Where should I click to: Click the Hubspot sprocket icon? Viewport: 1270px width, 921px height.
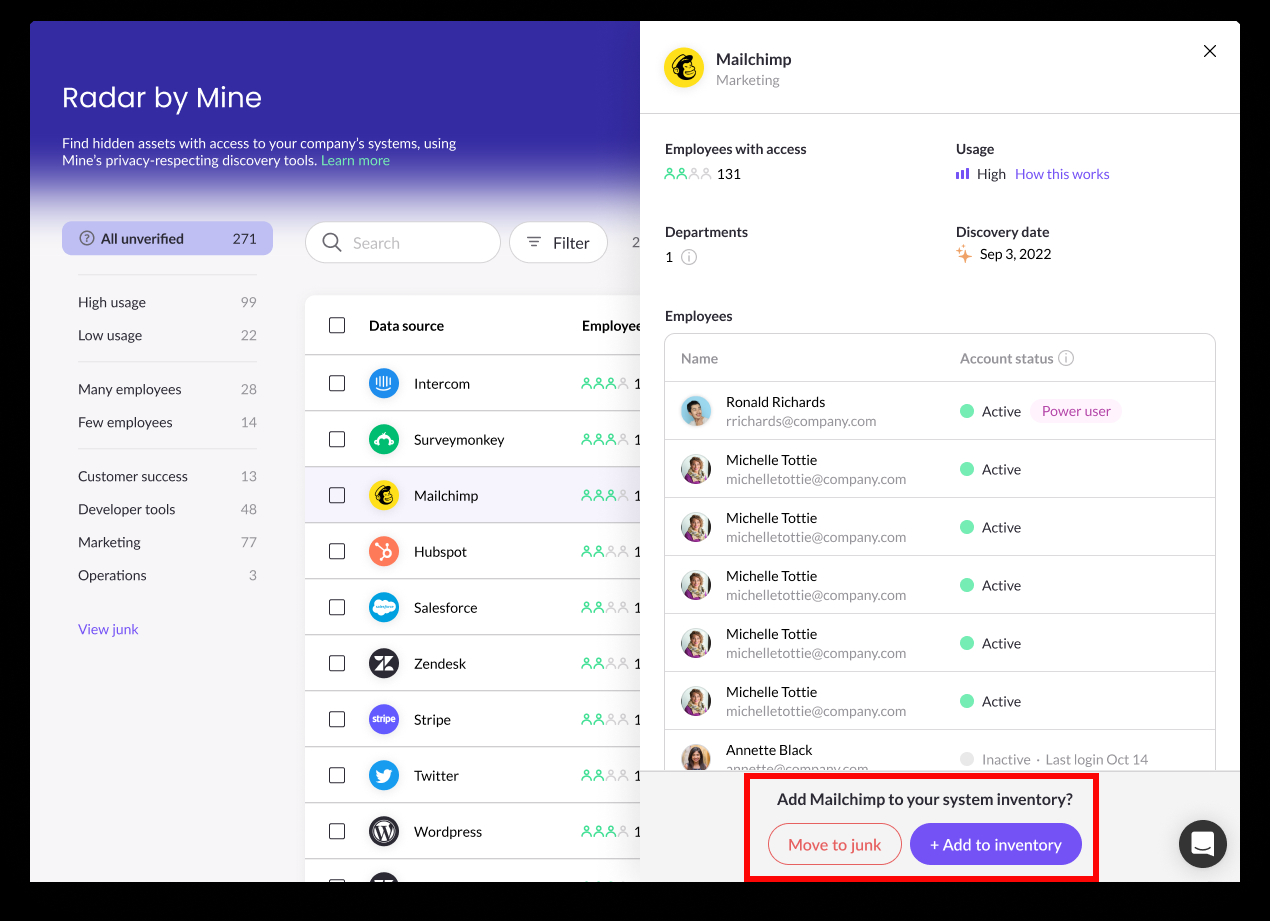(383, 551)
